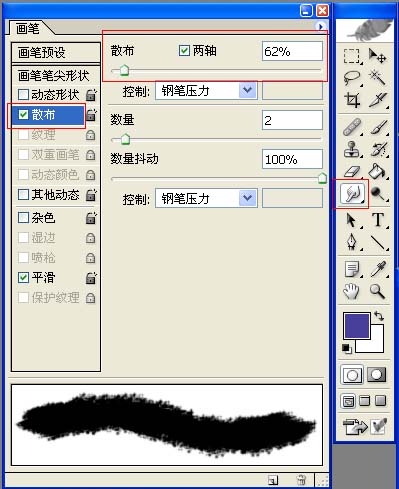399x489 pixels.
Task: Select the Magic Wand tool
Action: 378,77
